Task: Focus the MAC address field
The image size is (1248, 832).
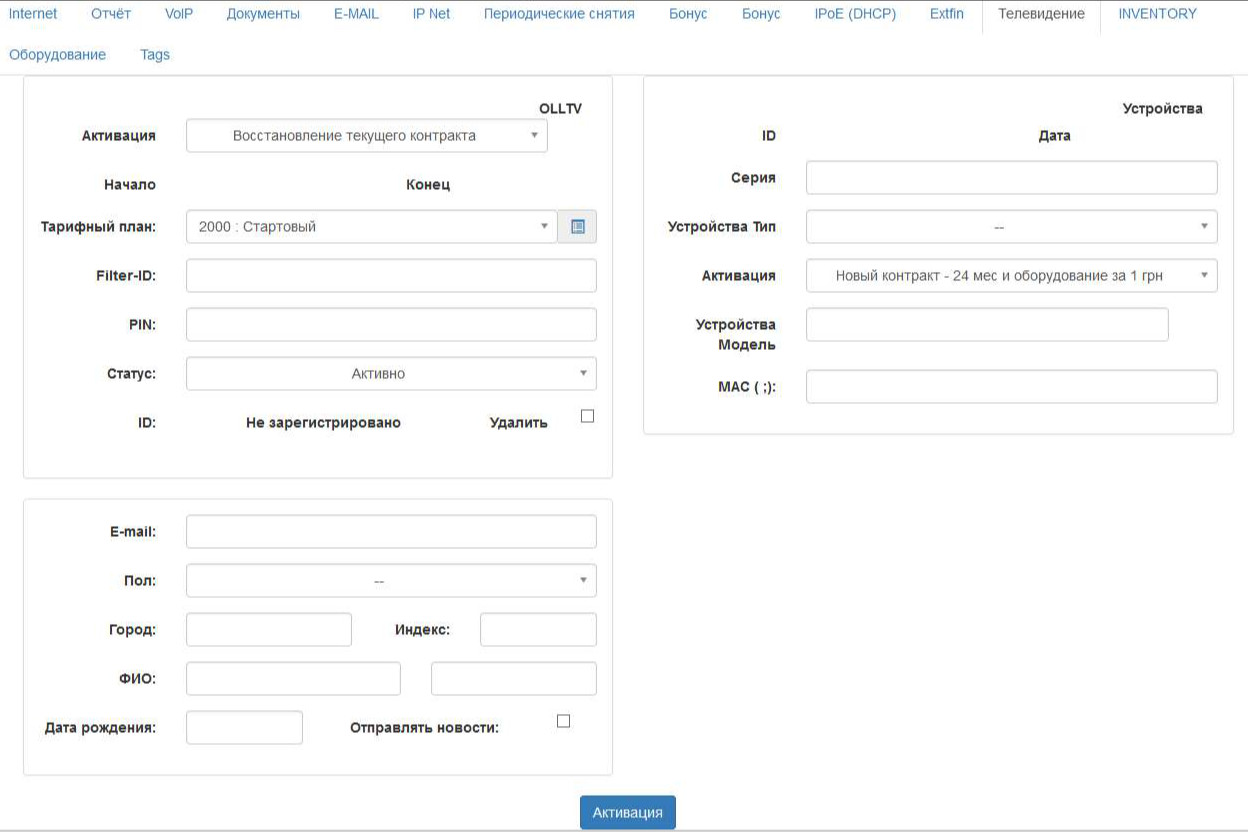Action: coord(1012,387)
